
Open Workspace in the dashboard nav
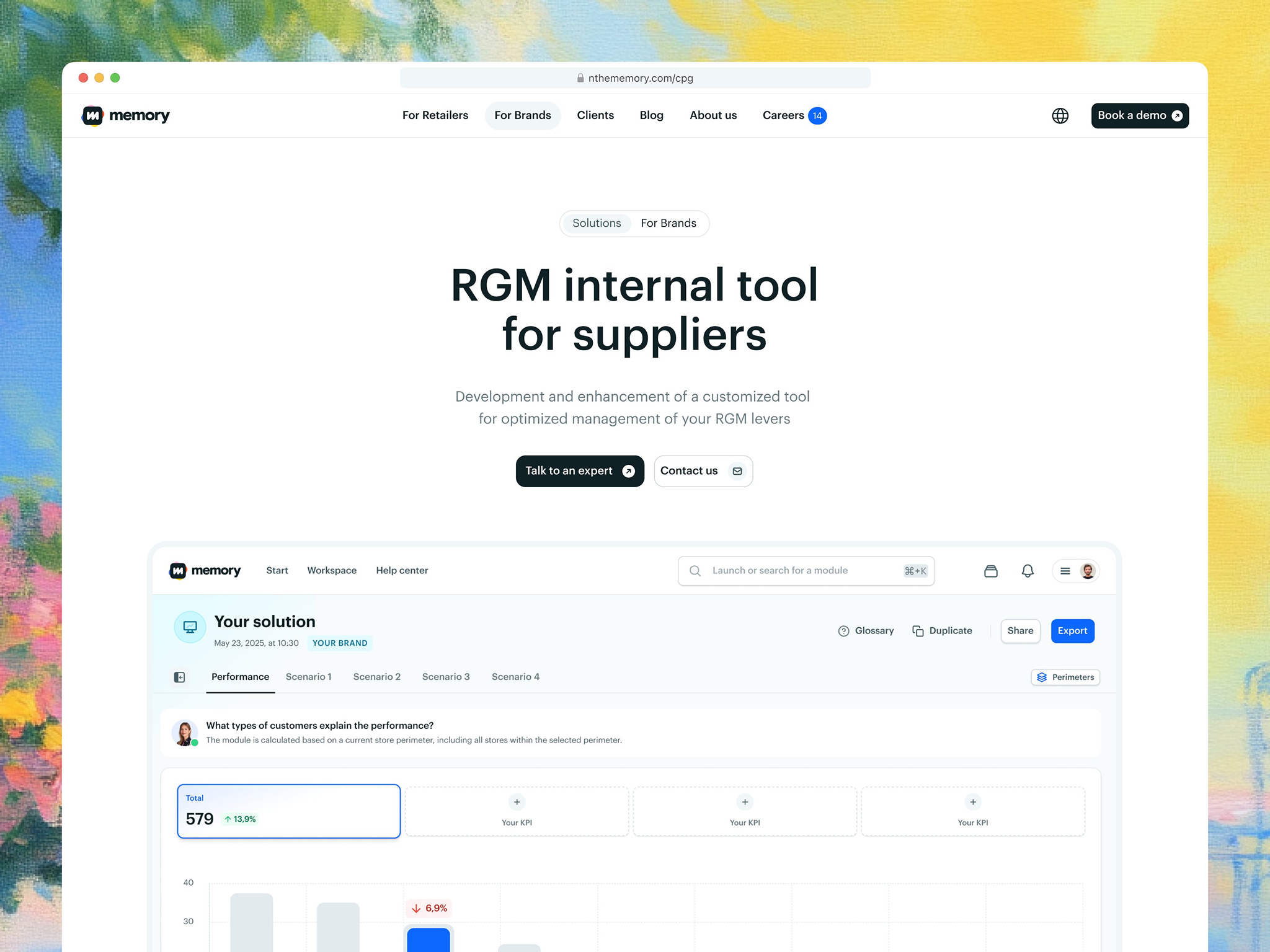point(332,571)
